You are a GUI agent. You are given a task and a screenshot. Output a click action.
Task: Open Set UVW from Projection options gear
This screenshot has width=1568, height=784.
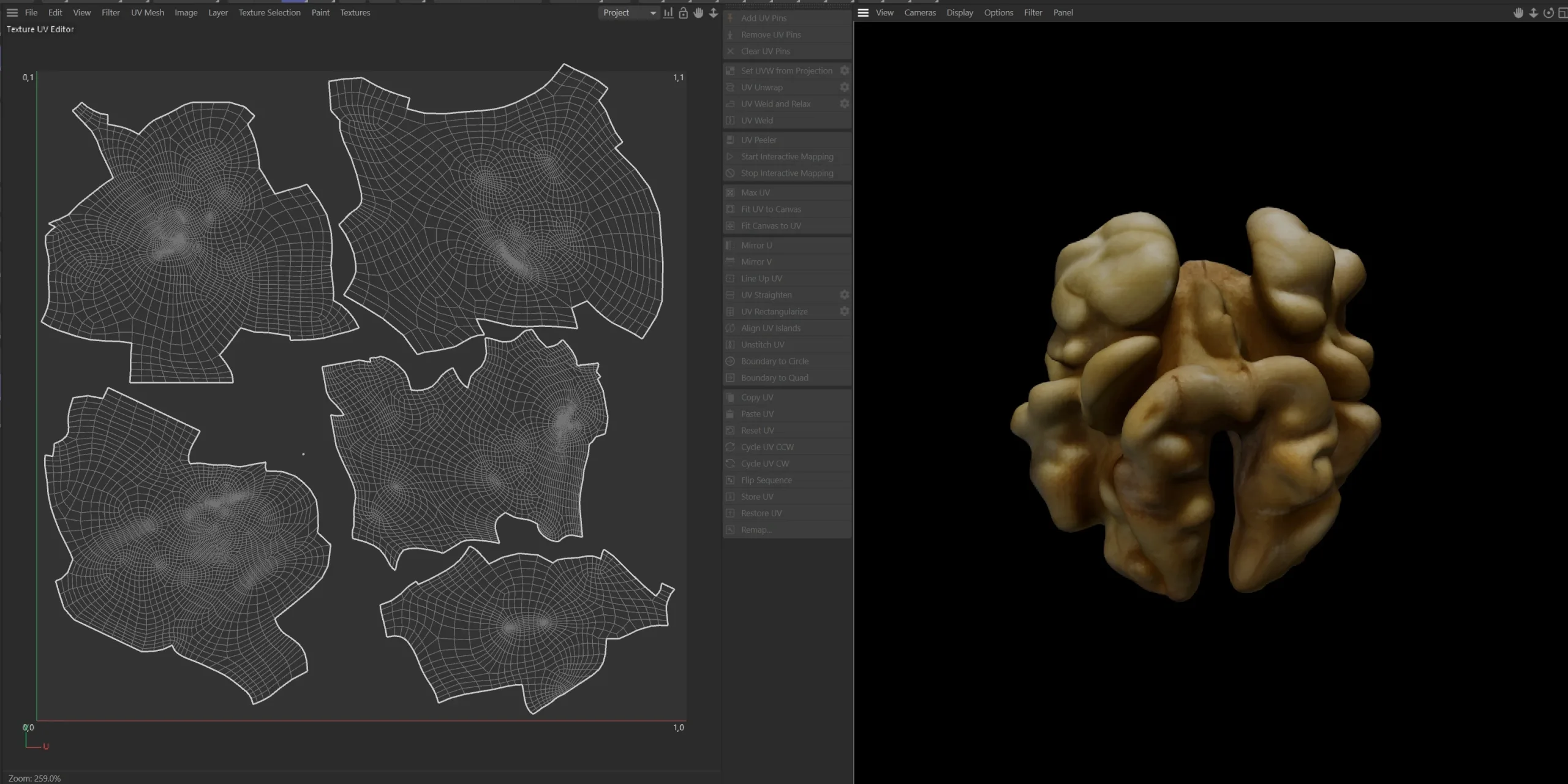(x=844, y=70)
